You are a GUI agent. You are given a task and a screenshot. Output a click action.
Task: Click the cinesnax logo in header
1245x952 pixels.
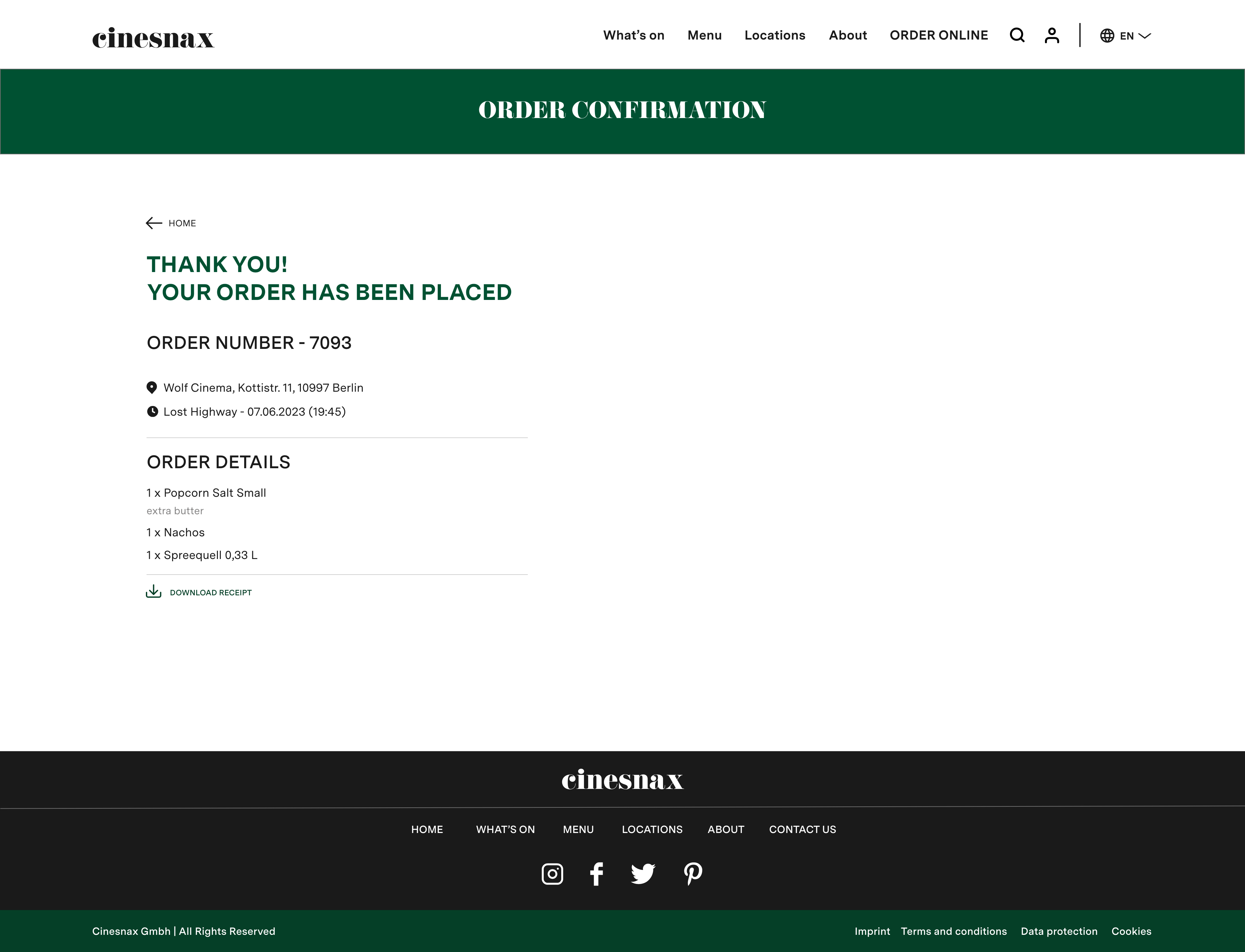(x=153, y=37)
